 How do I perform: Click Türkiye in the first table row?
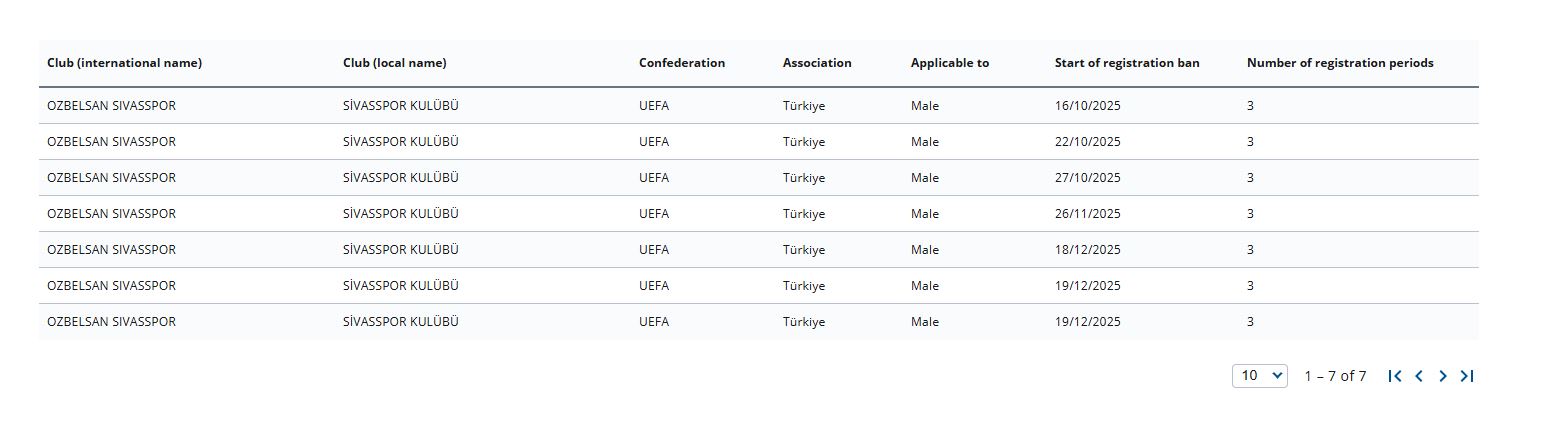pos(804,106)
